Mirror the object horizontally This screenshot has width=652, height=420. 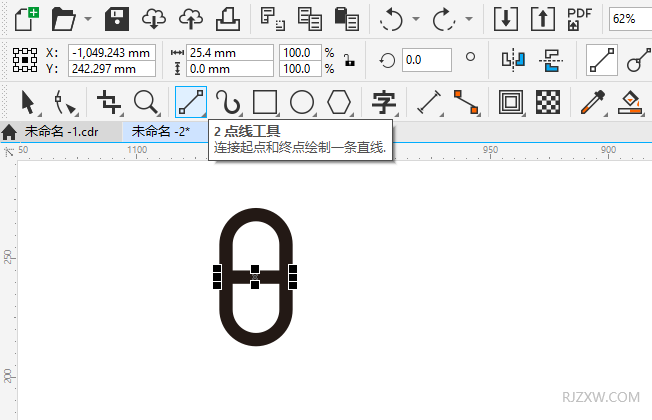[x=514, y=60]
